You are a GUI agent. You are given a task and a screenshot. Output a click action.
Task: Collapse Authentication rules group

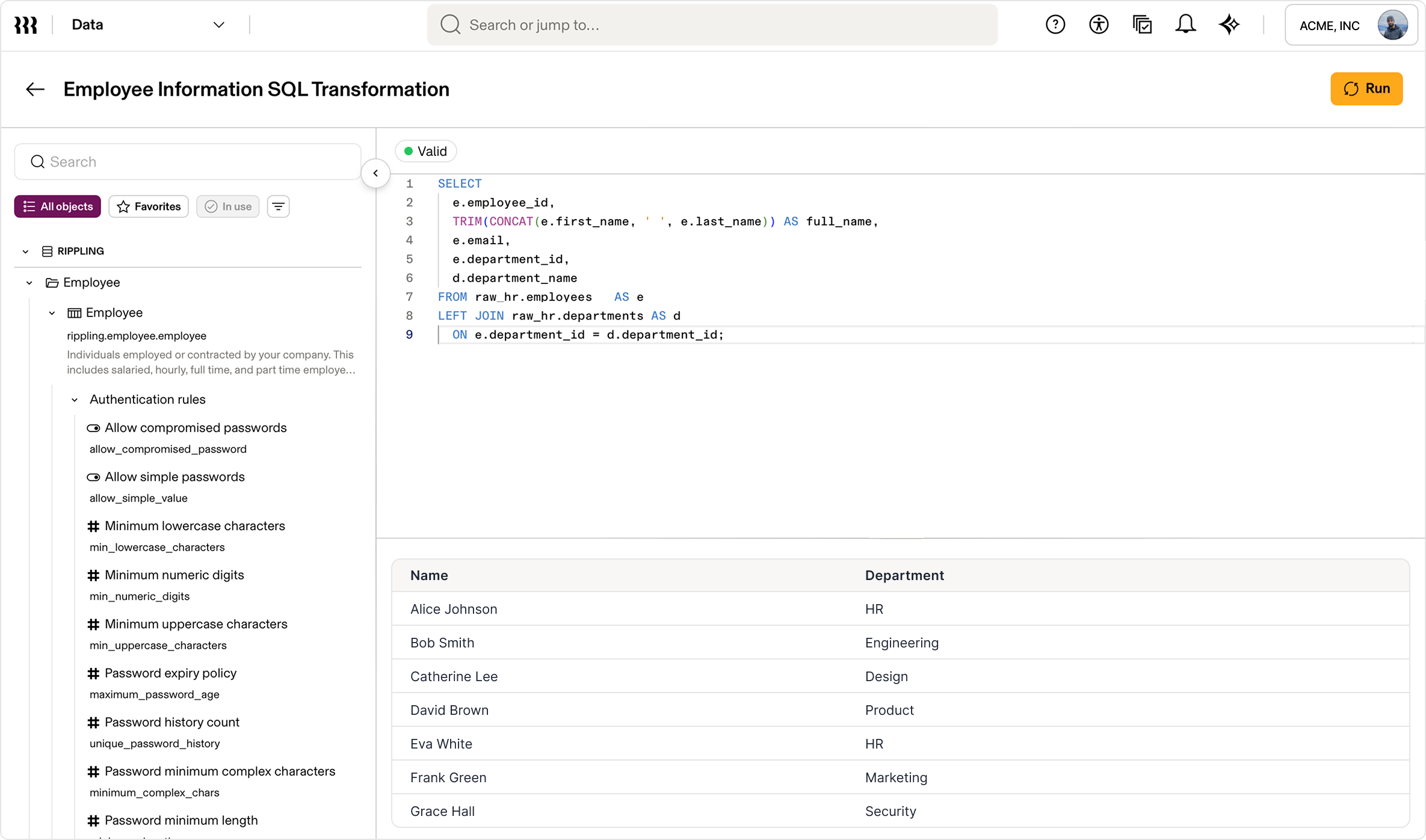tap(75, 400)
